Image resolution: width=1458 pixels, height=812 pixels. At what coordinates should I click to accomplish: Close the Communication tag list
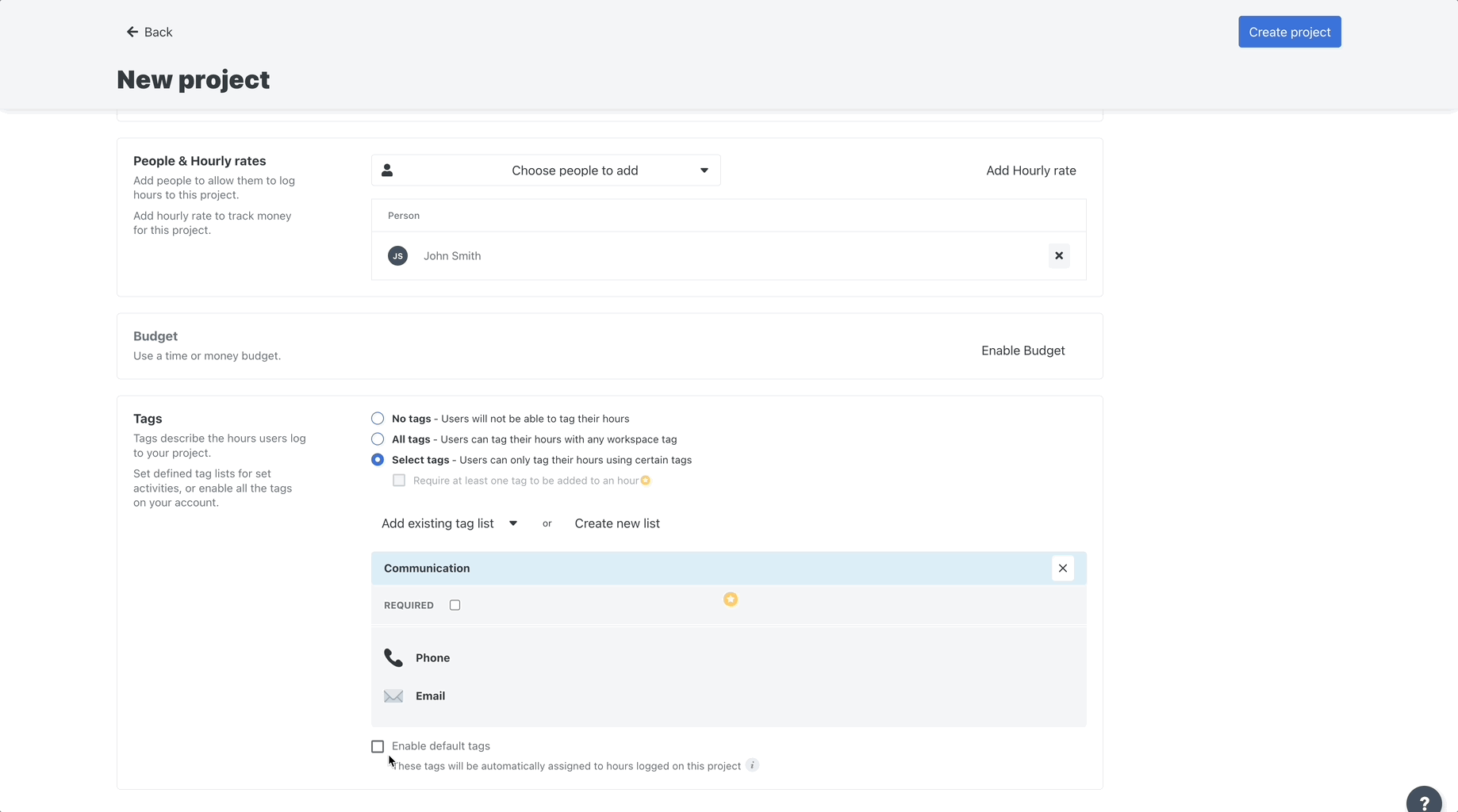pos(1063,568)
